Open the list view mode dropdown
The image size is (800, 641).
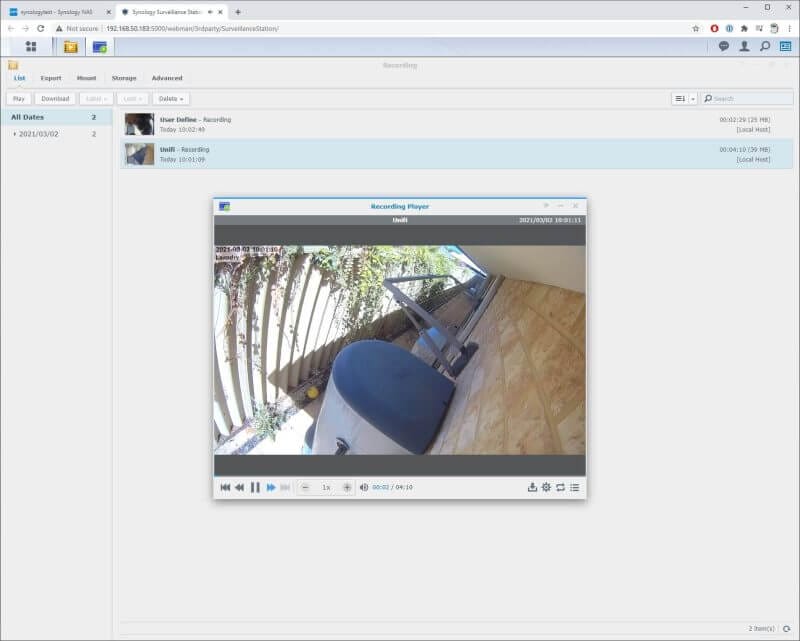[x=684, y=99]
